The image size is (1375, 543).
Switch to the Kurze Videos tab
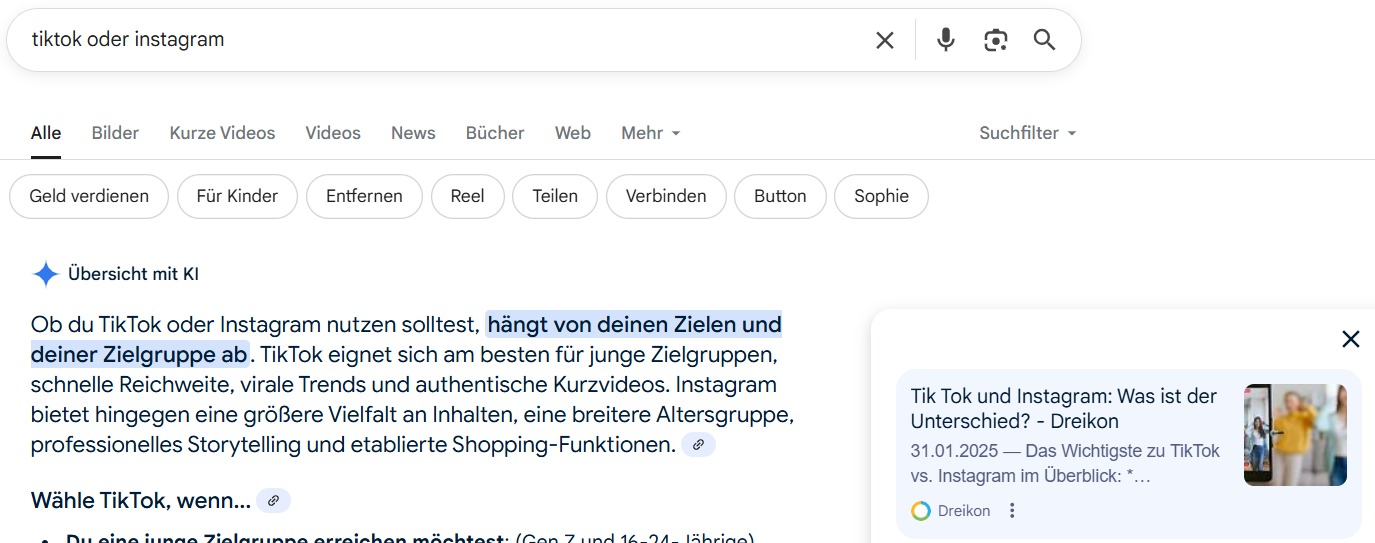222,133
